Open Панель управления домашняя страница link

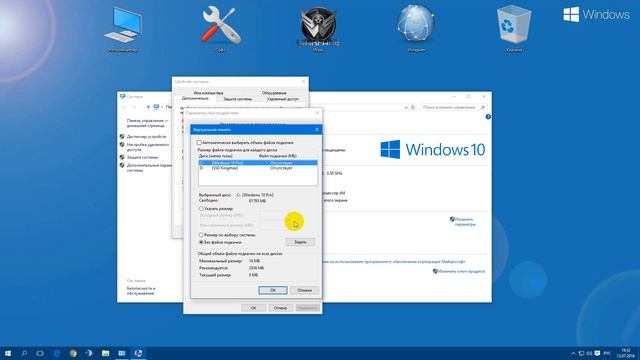tap(147, 123)
